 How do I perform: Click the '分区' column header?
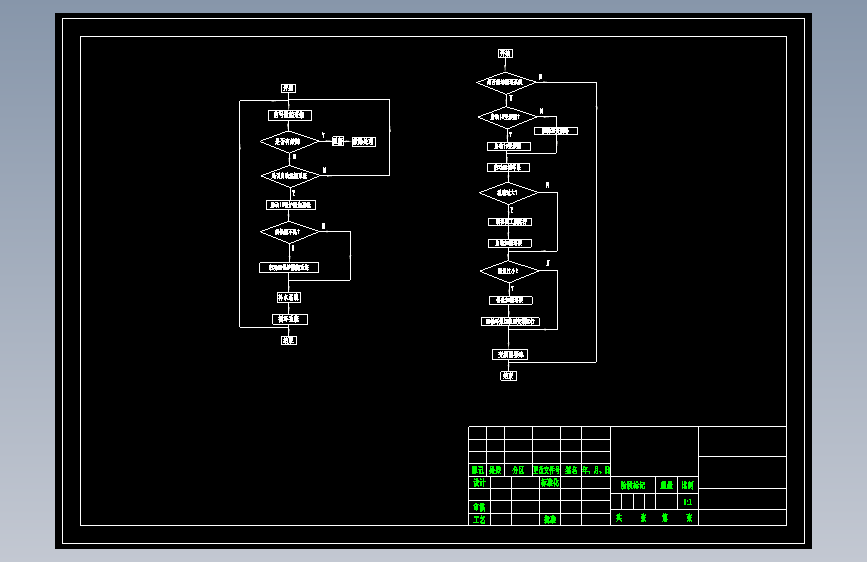click(x=518, y=470)
